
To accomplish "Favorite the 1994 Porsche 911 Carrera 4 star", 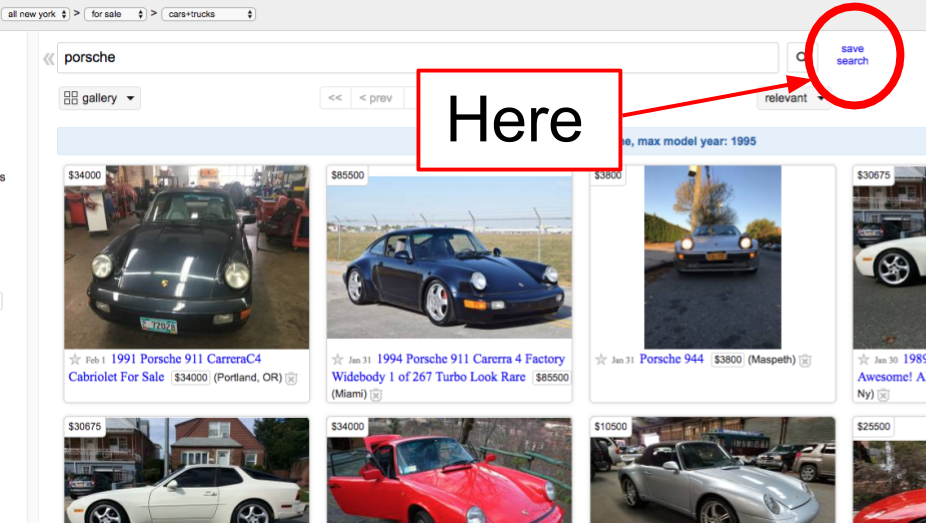I will click(337, 359).
